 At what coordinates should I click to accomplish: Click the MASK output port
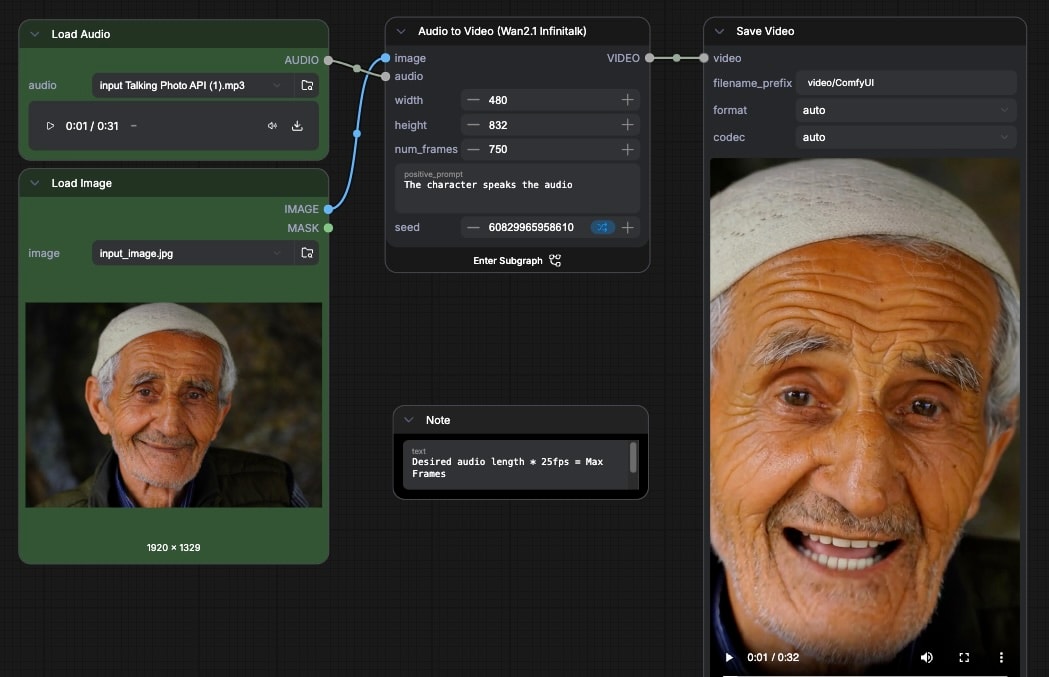[x=328, y=228]
